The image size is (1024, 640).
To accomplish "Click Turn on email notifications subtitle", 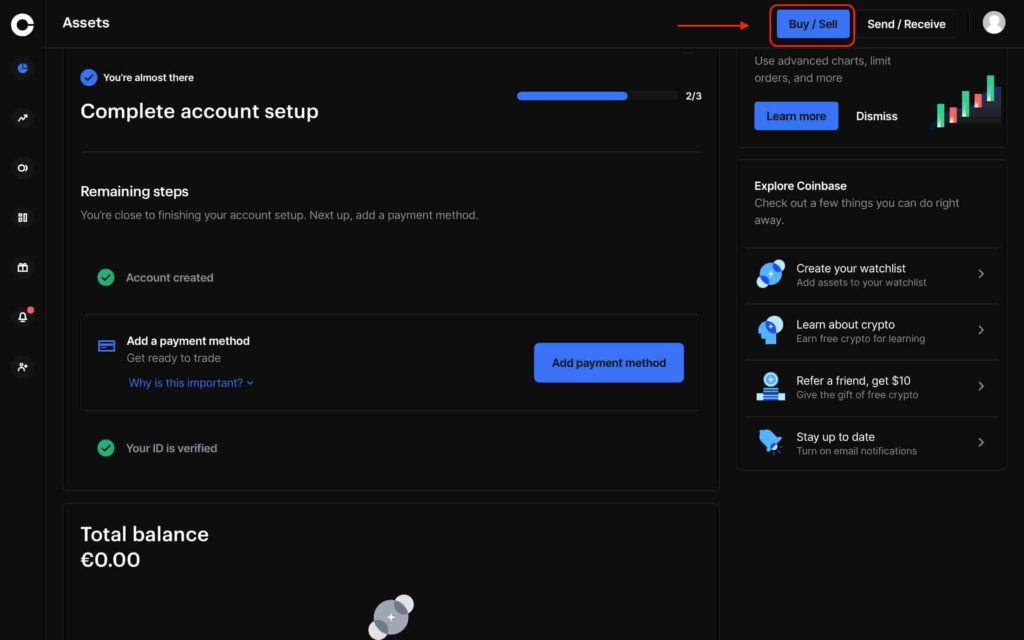I will 856,451.
